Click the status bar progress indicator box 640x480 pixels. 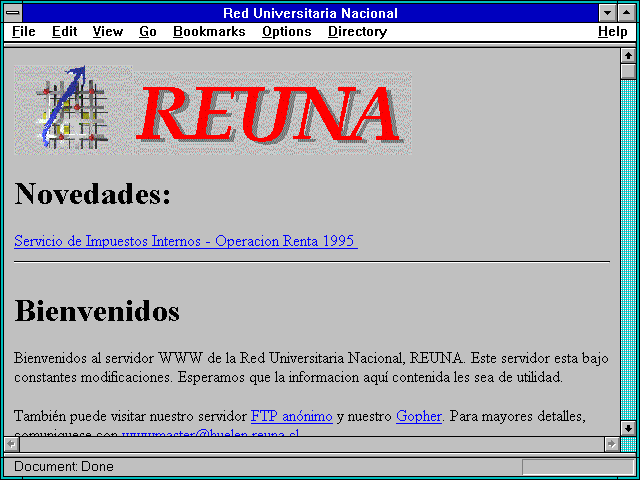(x=578, y=467)
